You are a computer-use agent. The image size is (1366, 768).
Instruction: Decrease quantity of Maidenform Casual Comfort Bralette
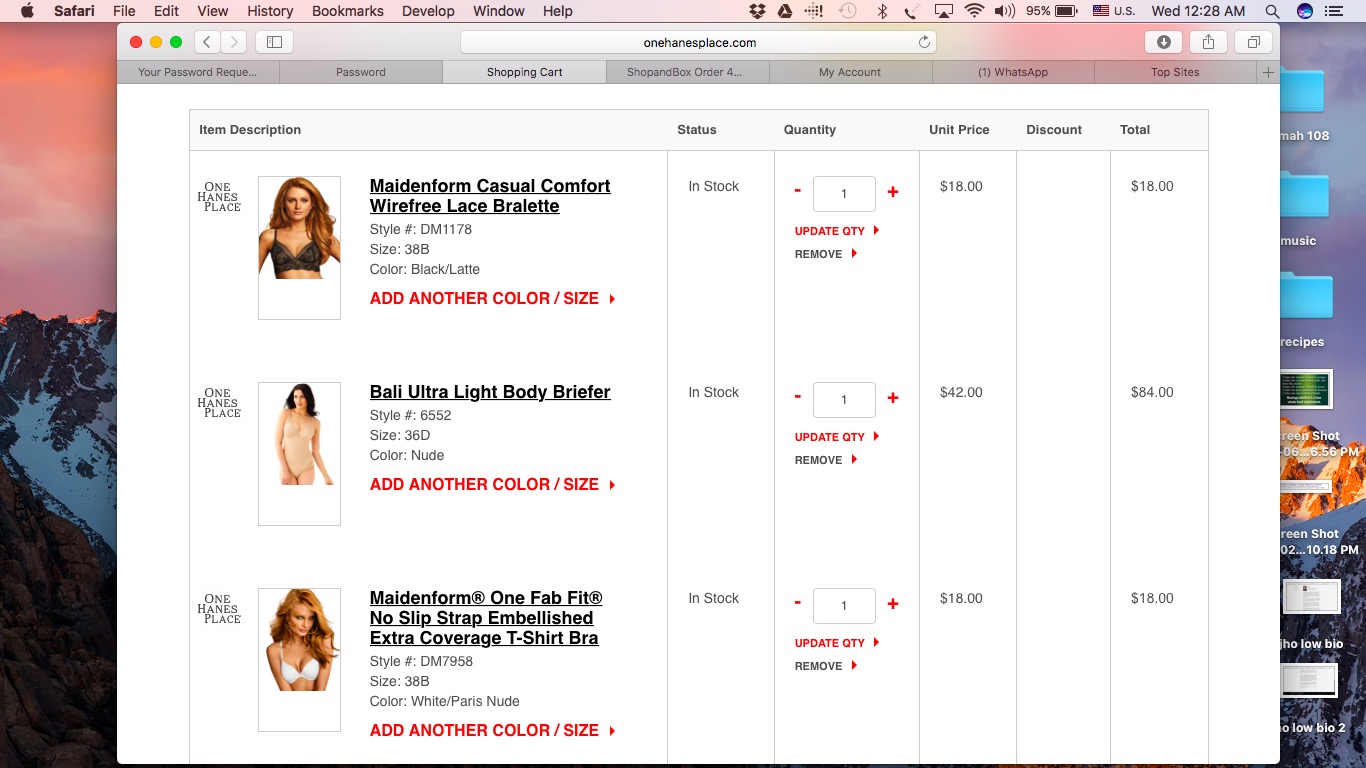[x=798, y=191]
